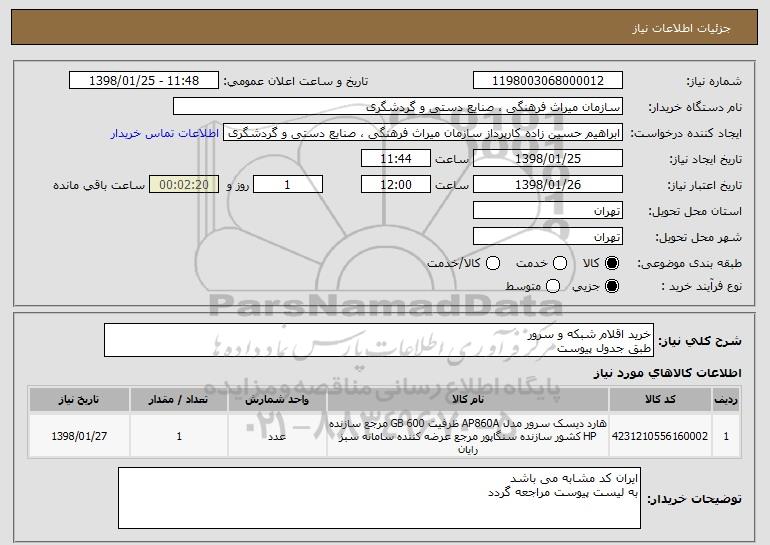The height and width of the screenshot is (545, 770).
Task: Select the کالا/خدمت radio button
Action: click(493, 263)
